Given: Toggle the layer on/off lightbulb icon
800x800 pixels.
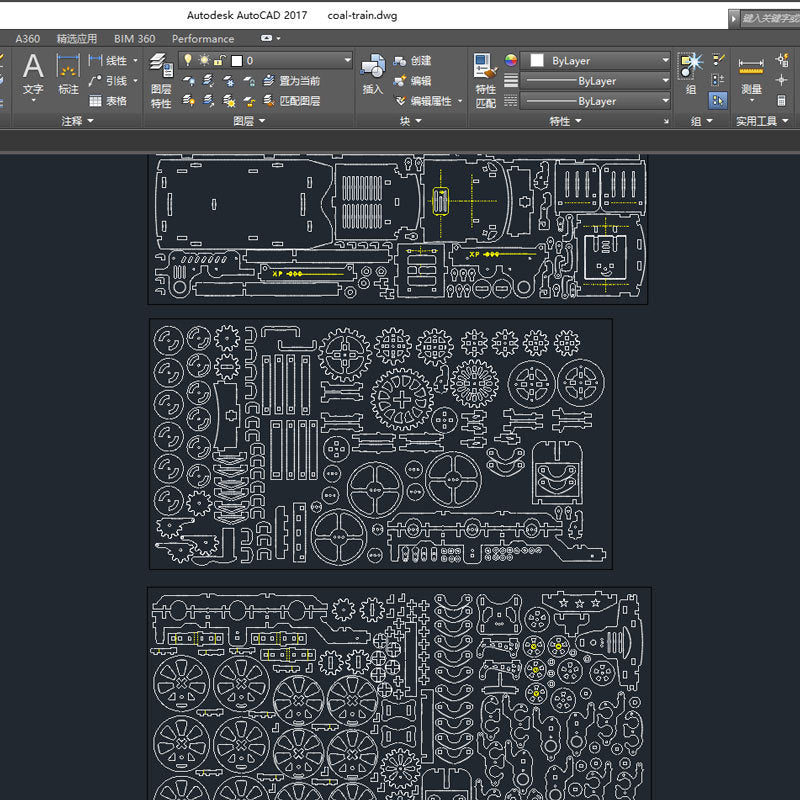Looking at the screenshot, I should (189, 60).
